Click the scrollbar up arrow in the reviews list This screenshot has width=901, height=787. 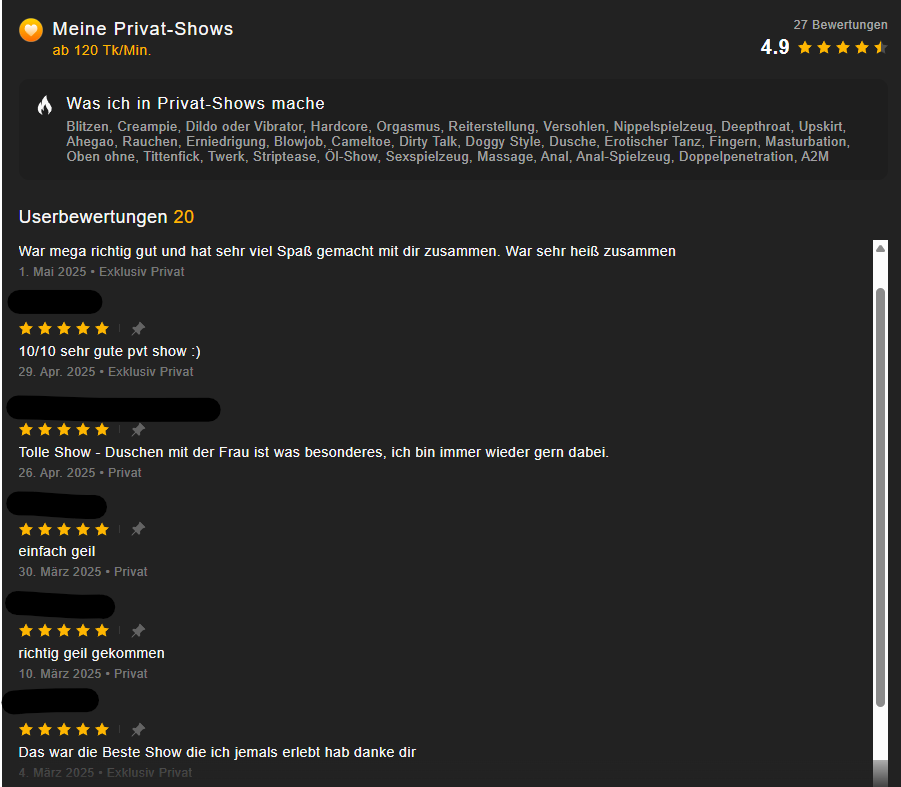coord(880,249)
